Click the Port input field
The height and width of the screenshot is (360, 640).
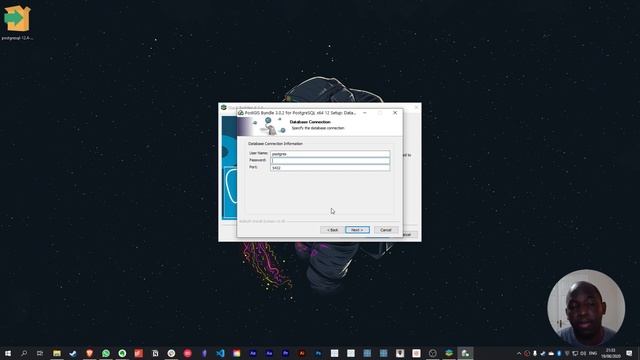[x=330, y=168]
